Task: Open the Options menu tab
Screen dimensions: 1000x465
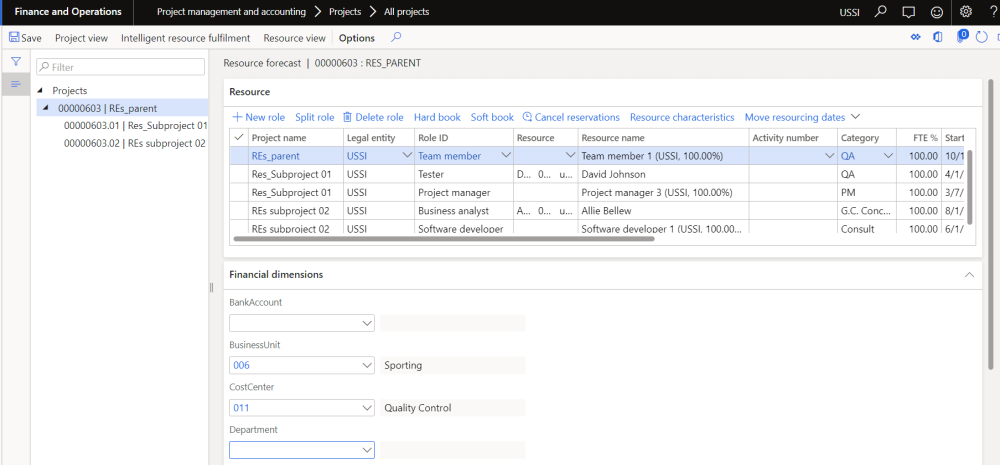Action: (356, 38)
